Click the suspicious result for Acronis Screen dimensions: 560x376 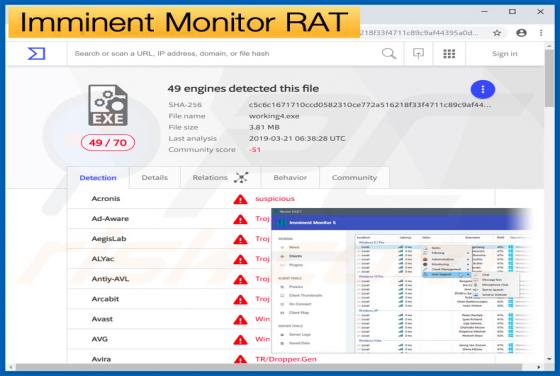click(275, 199)
